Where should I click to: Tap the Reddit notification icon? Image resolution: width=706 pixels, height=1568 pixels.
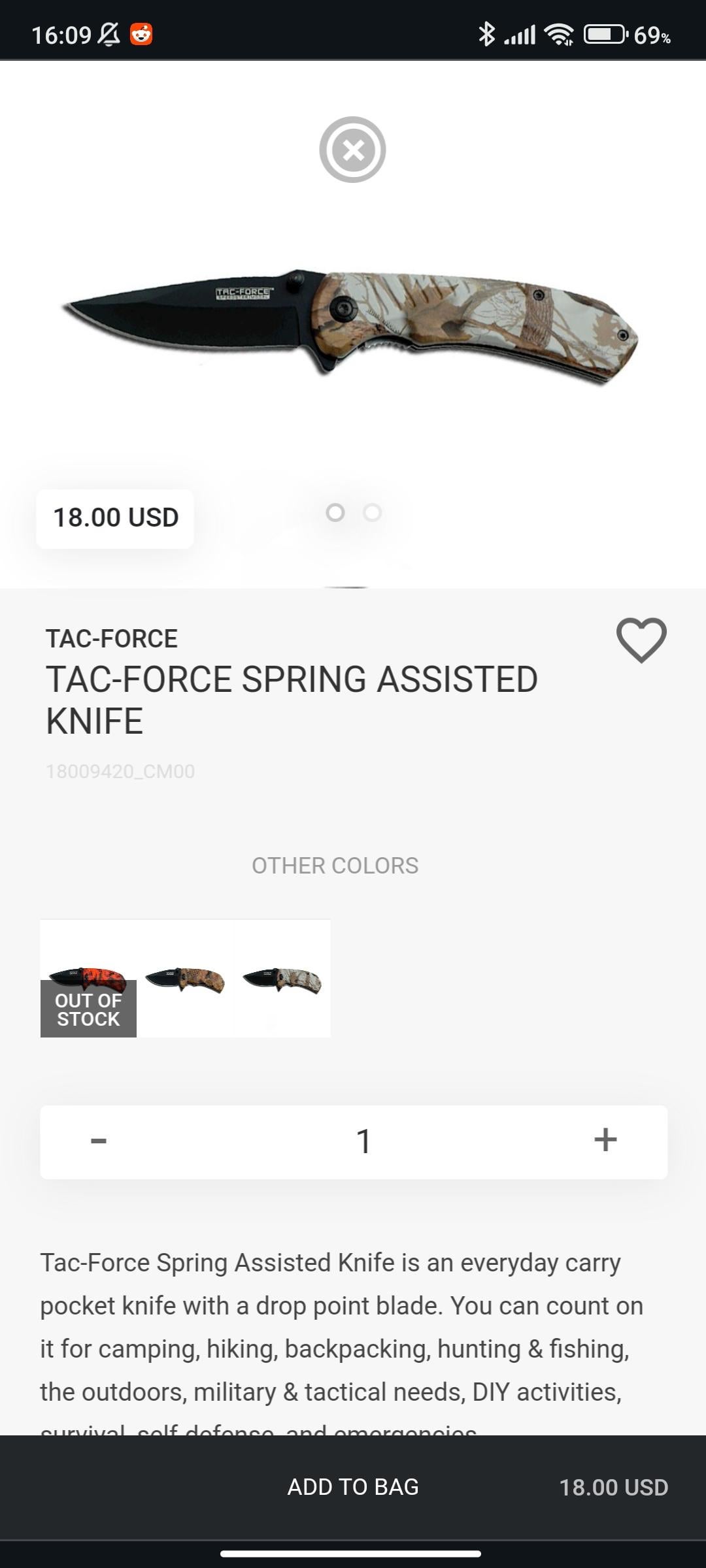point(141,34)
